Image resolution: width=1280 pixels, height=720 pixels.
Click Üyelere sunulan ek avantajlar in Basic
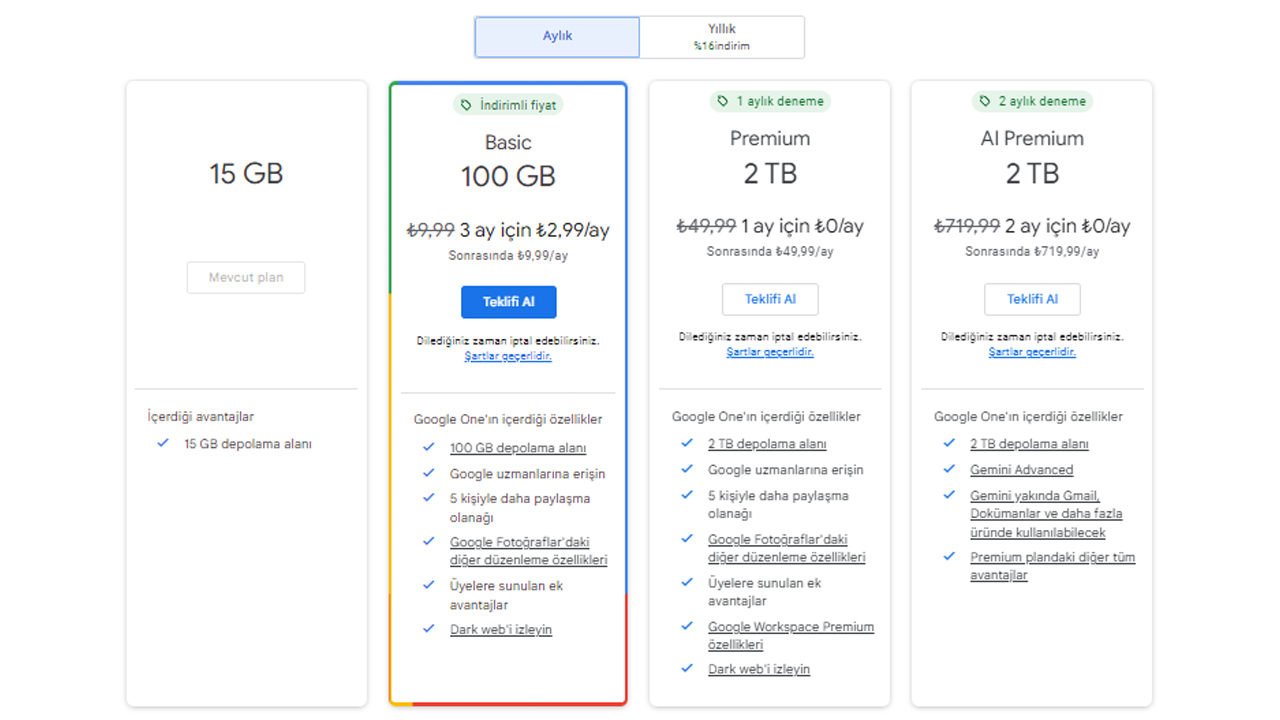(506, 595)
